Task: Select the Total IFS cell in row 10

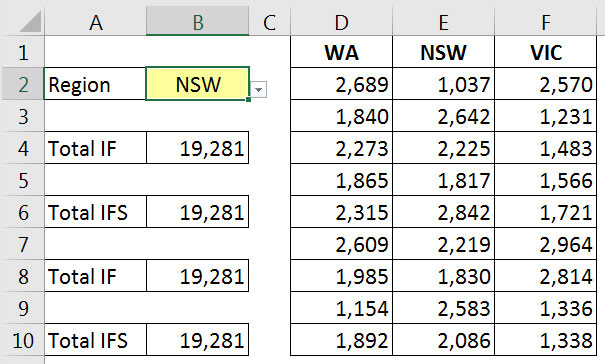Action: click(95, 340)
